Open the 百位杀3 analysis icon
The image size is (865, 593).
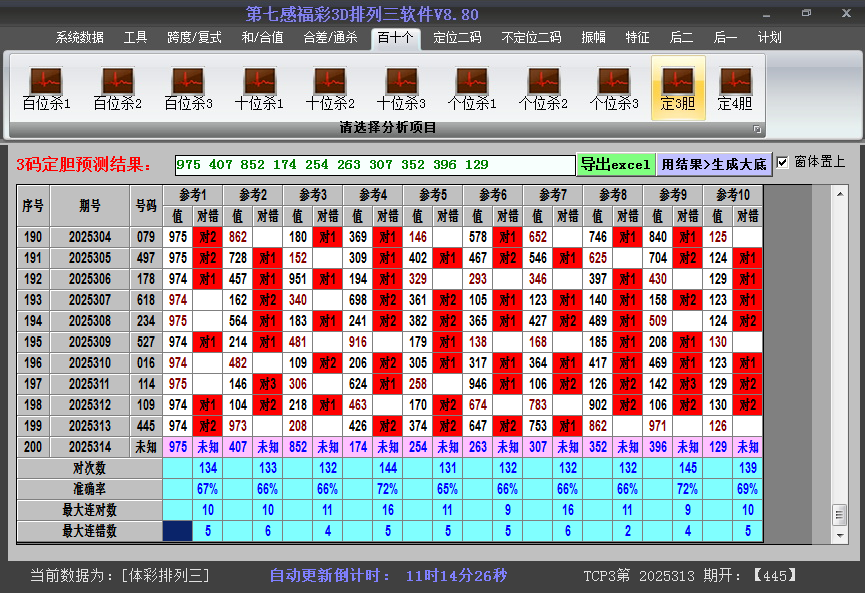point(188,88)
